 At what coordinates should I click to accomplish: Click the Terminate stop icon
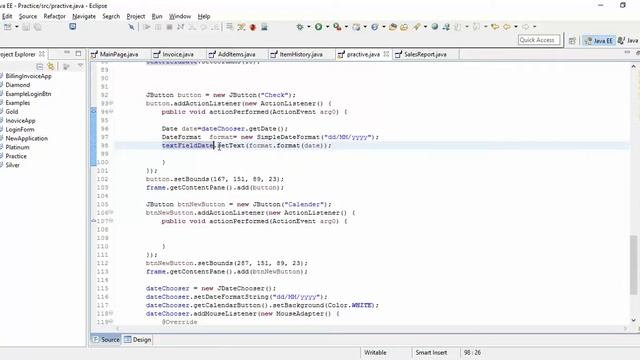tap(169, 27)
